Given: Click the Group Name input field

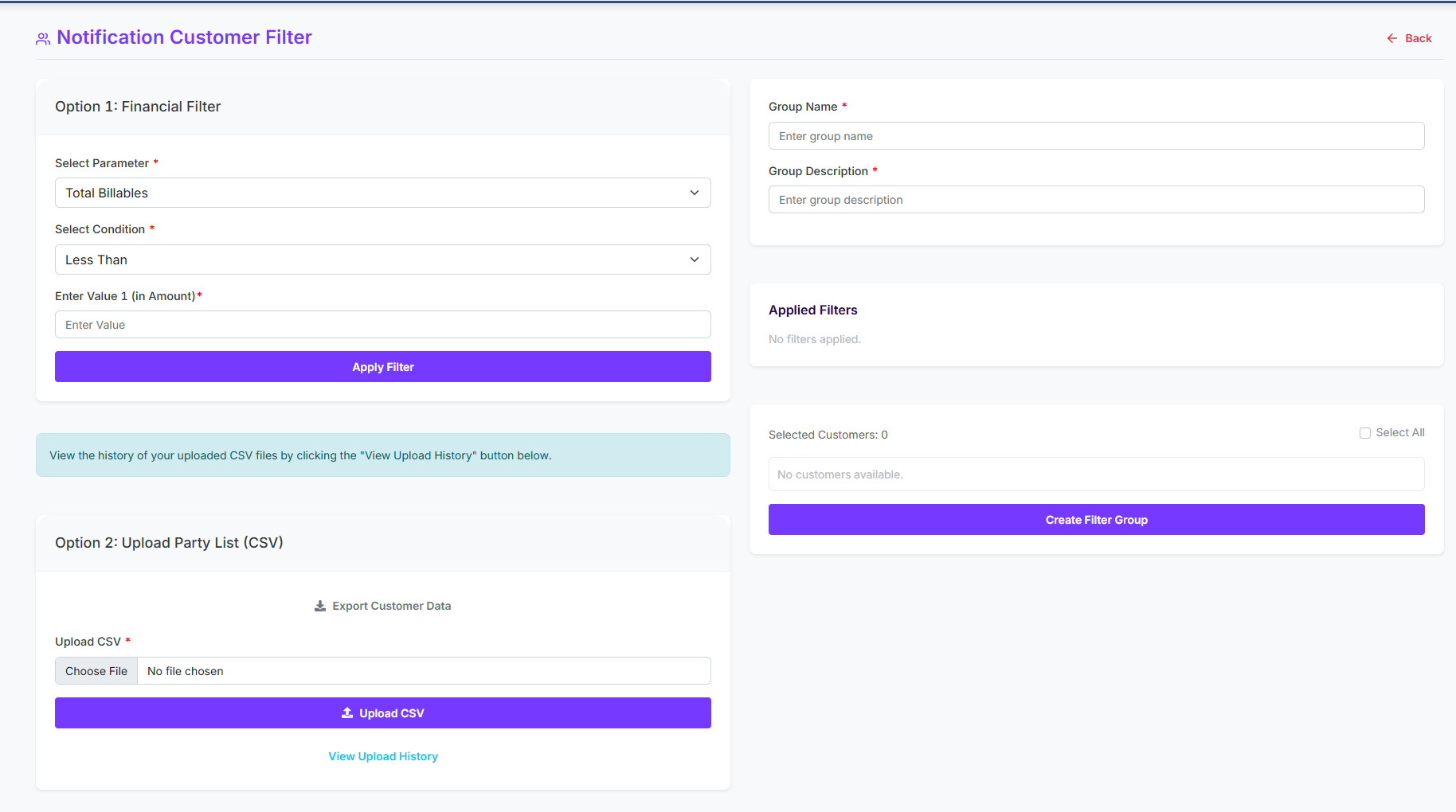Looking at the screenshot, I should click(1097, 136).
